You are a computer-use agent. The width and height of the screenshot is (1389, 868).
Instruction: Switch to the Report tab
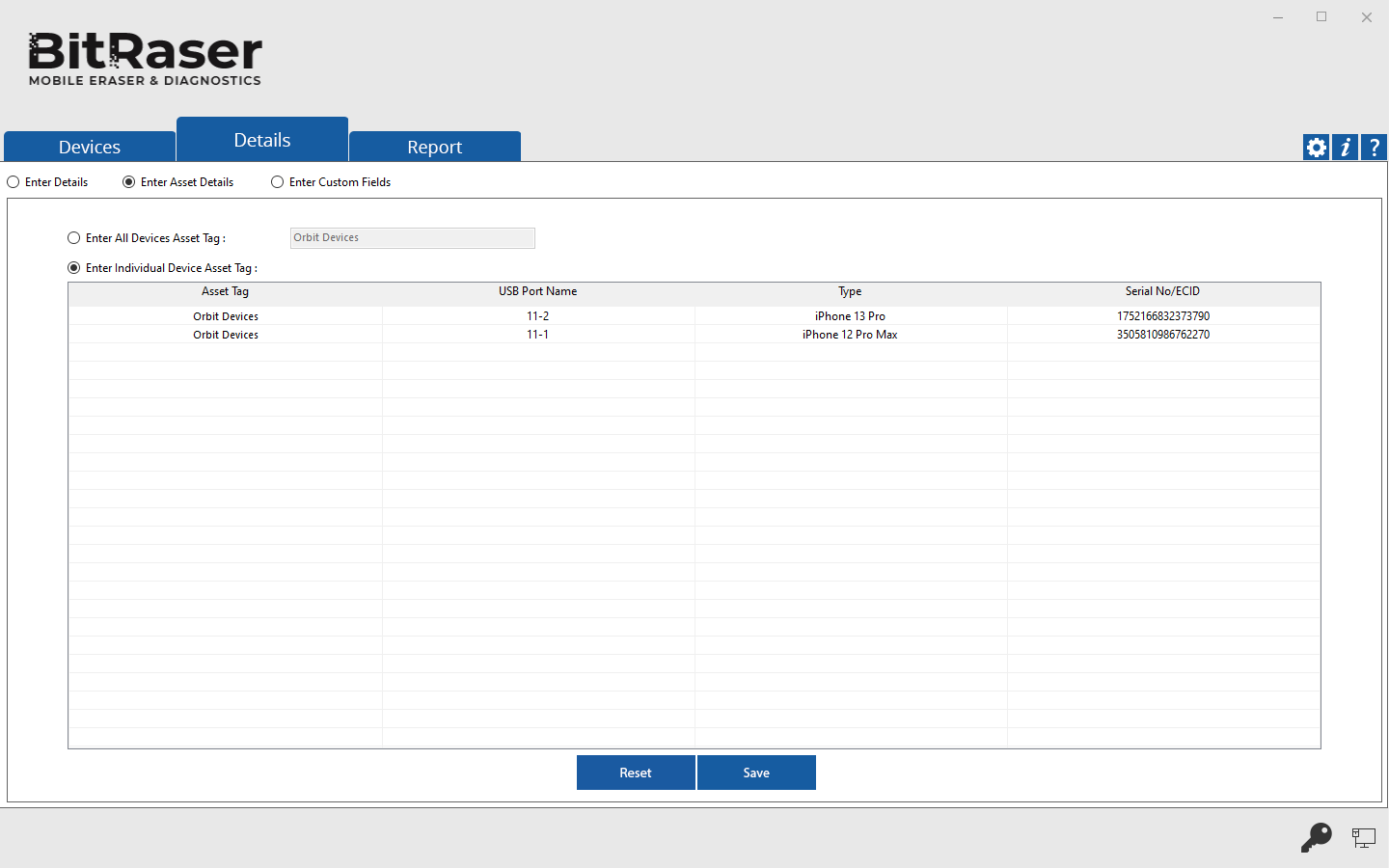click(435, 147)
